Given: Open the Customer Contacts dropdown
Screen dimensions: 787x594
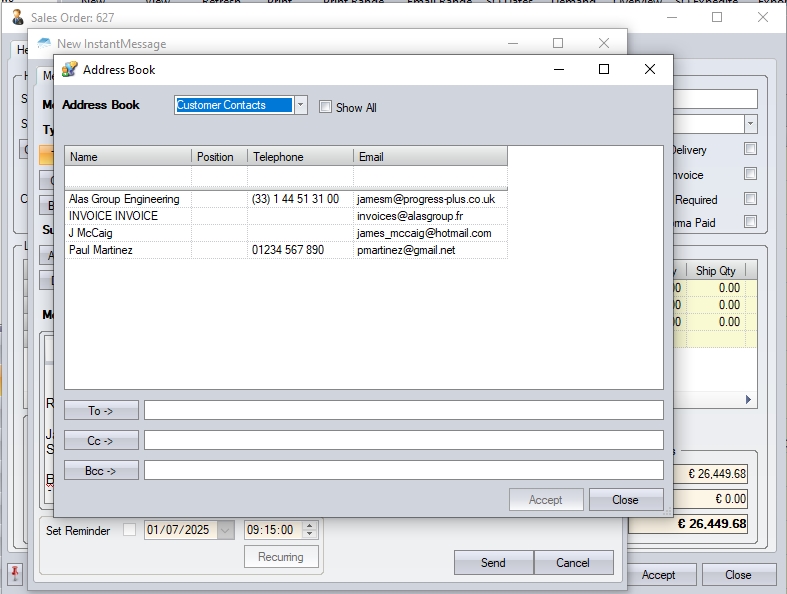Looking at the screenshot, I should [x=301, y=105].
